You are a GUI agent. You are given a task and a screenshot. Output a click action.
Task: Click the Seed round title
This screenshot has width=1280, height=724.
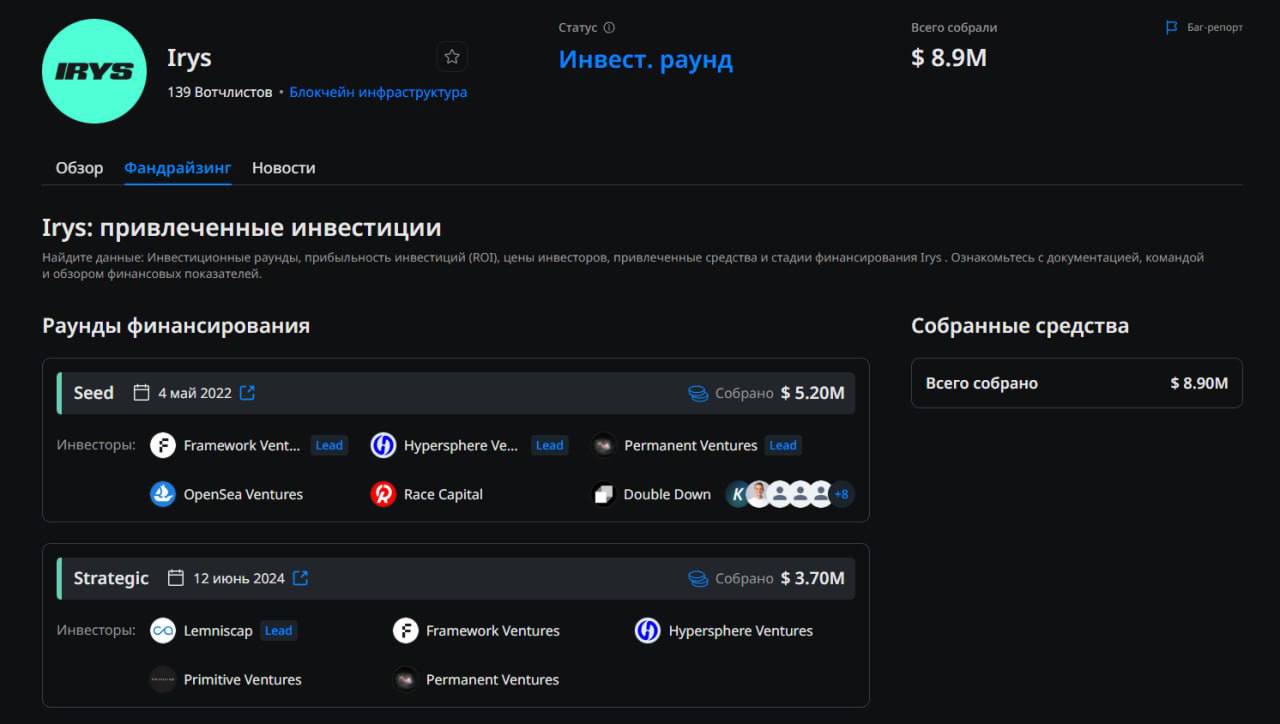pos(94,393)
